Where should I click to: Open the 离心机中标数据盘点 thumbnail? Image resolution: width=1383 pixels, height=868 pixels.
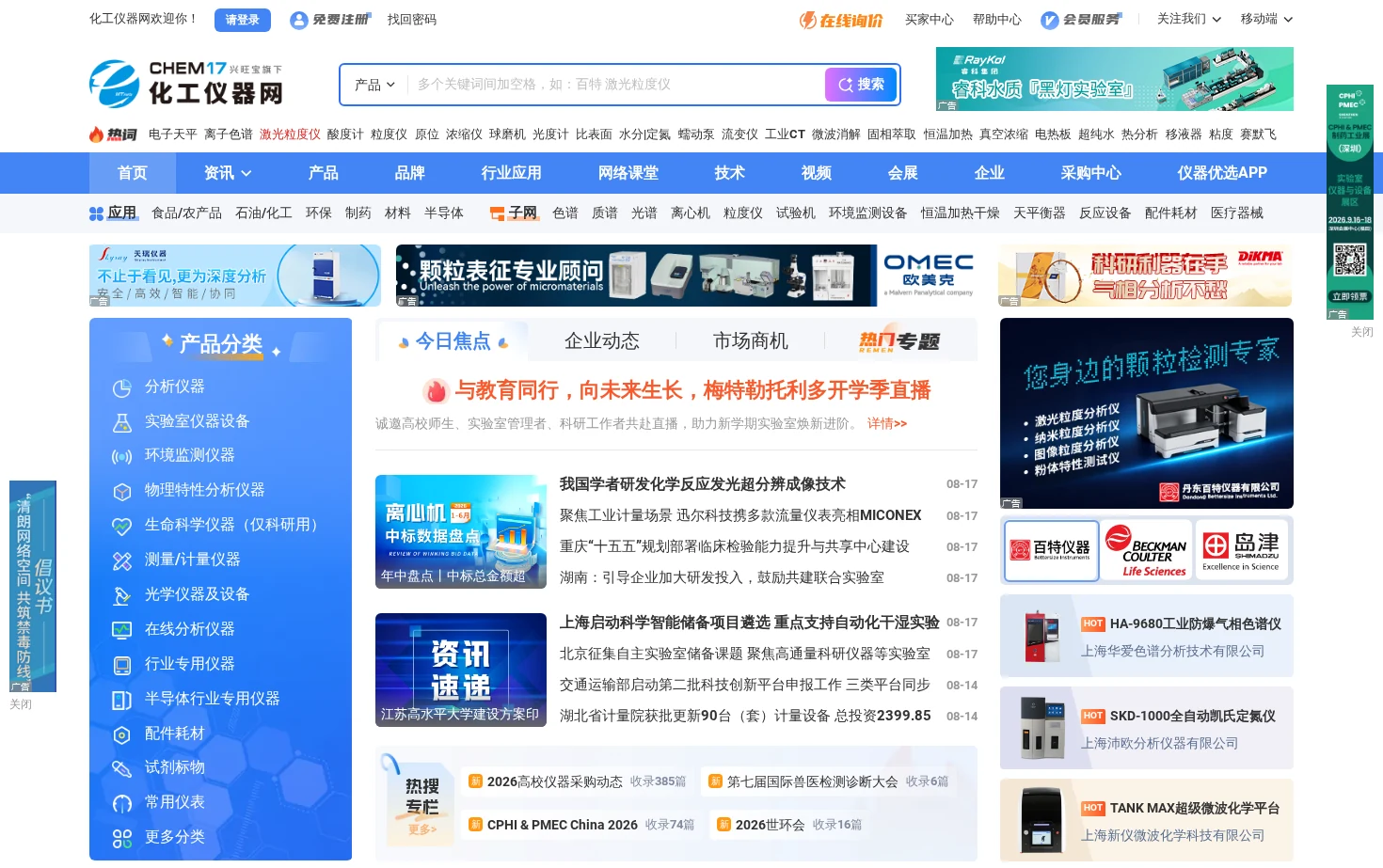(461, 531)
